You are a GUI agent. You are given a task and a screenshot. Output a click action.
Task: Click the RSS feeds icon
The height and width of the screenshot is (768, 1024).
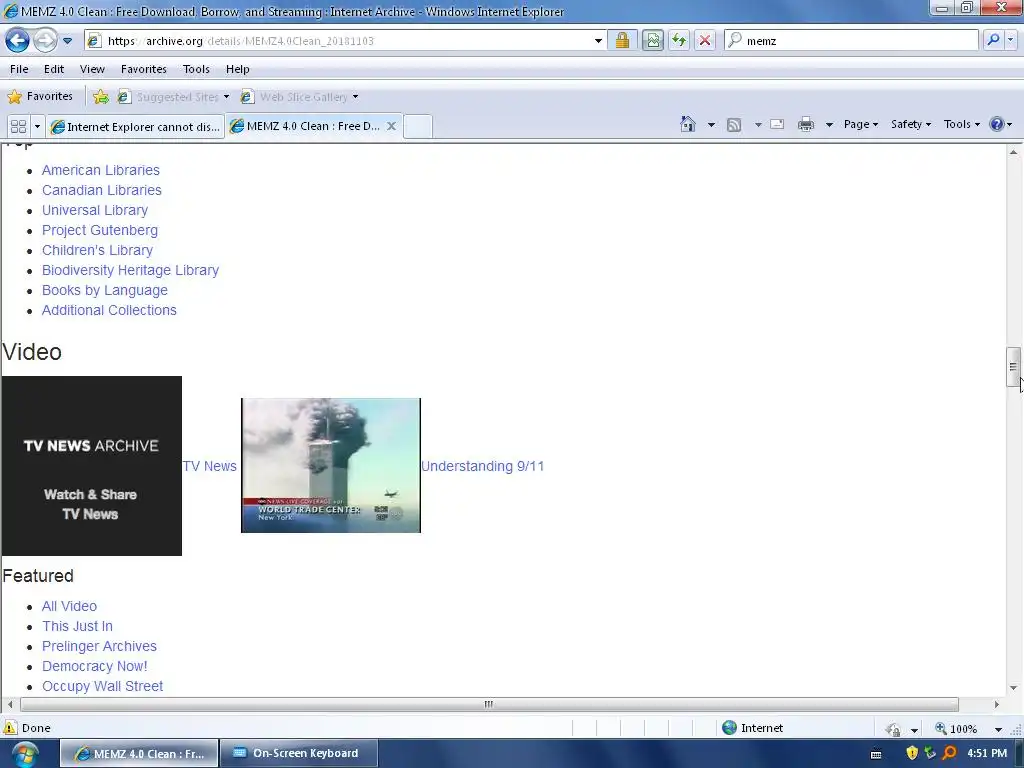click(734, 124)
